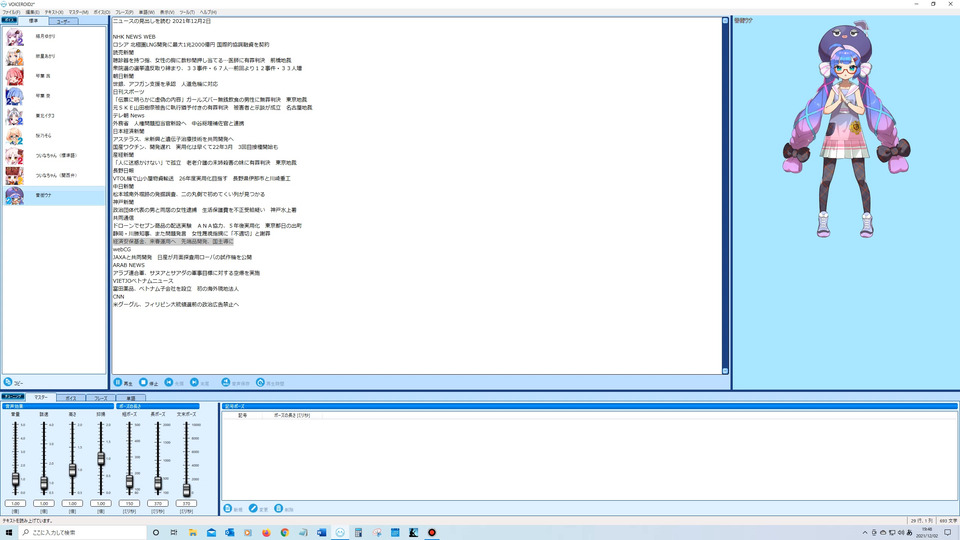Click the 話速 (speed) slider handle
Viewport: 960px width, 540px height.
[x=44, y=484]
